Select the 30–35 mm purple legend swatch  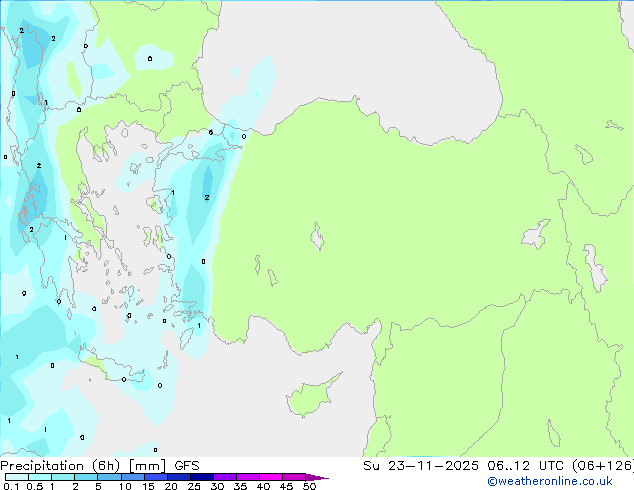(225, 477)
